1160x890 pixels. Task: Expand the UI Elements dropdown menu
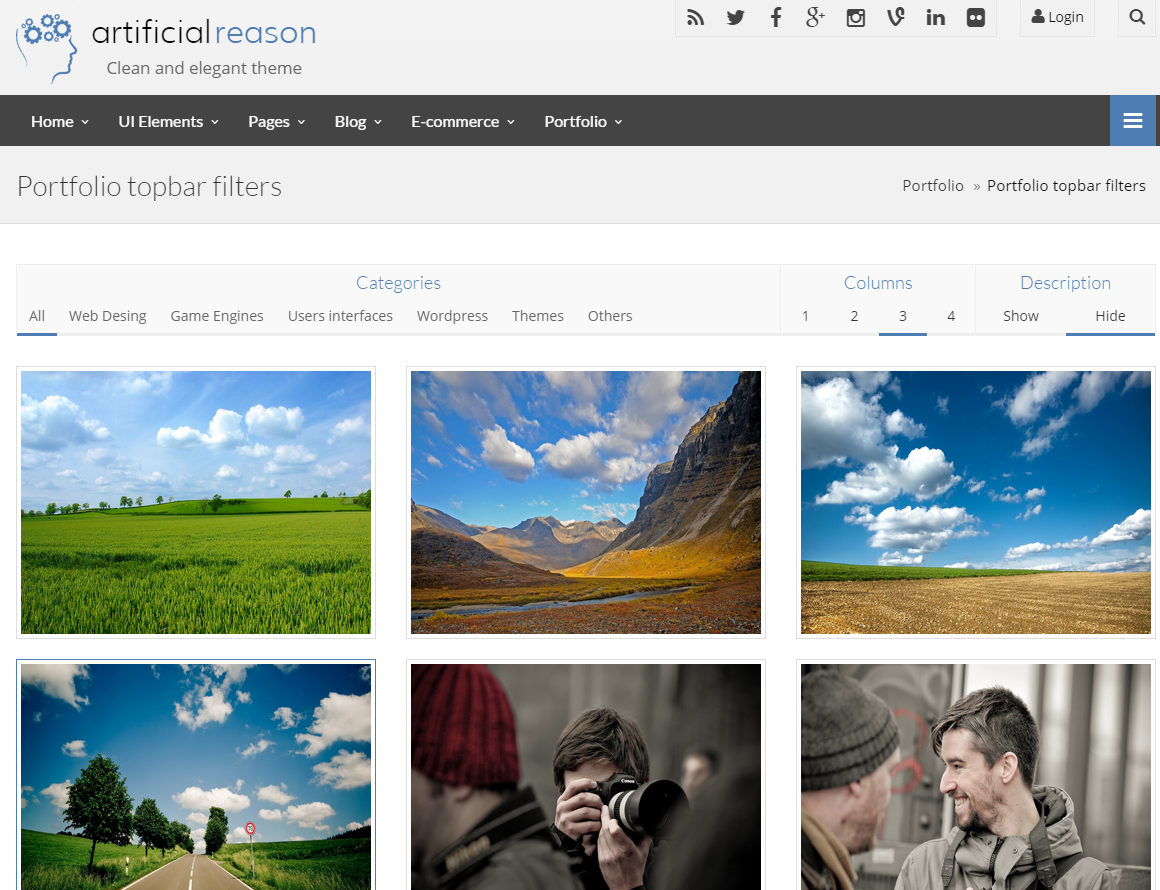coord(168,121)
